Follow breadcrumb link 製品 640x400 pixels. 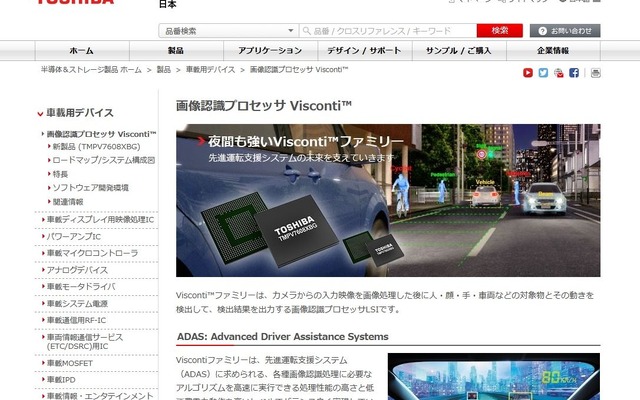coord(164,70)
